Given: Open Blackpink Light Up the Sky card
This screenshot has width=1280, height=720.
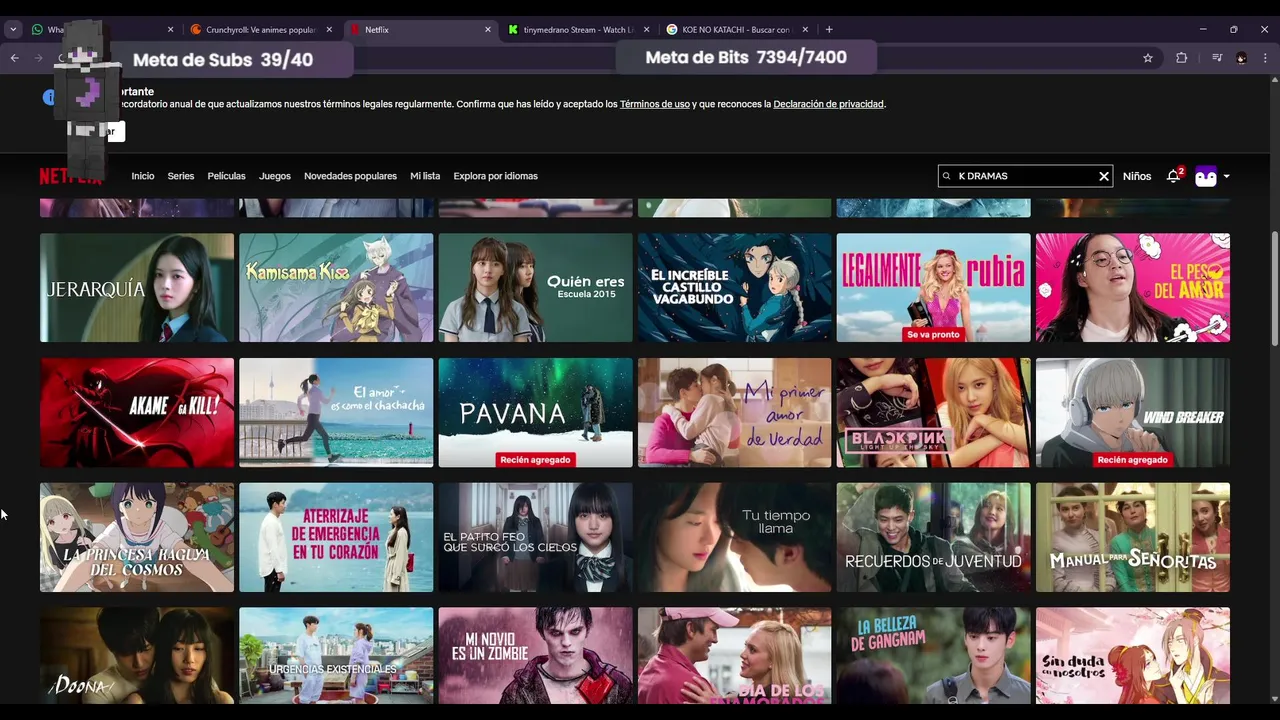Looking at the screenshot, I should [x=933, y=412].
